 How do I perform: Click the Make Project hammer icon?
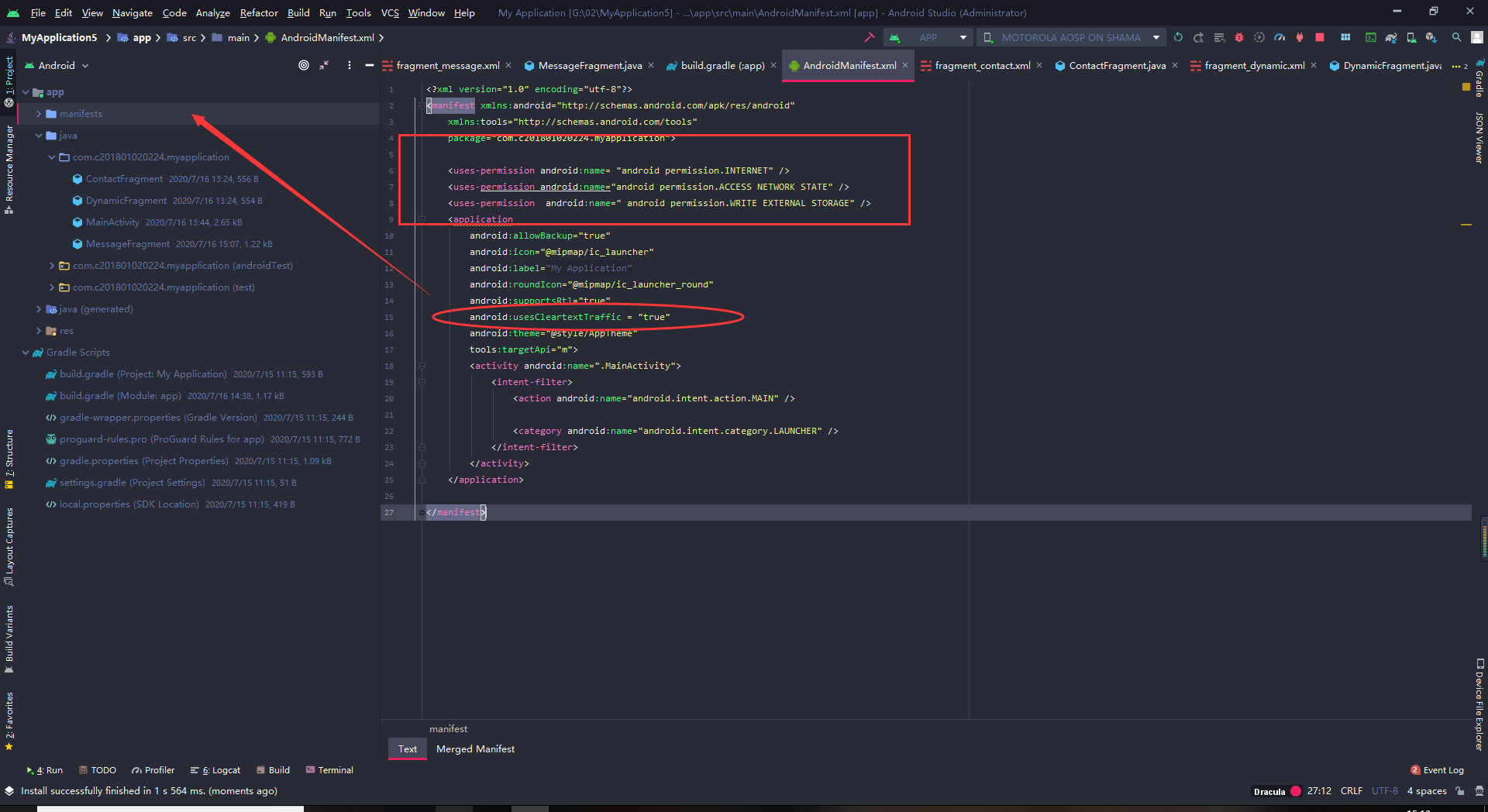(x=869, y=37)
